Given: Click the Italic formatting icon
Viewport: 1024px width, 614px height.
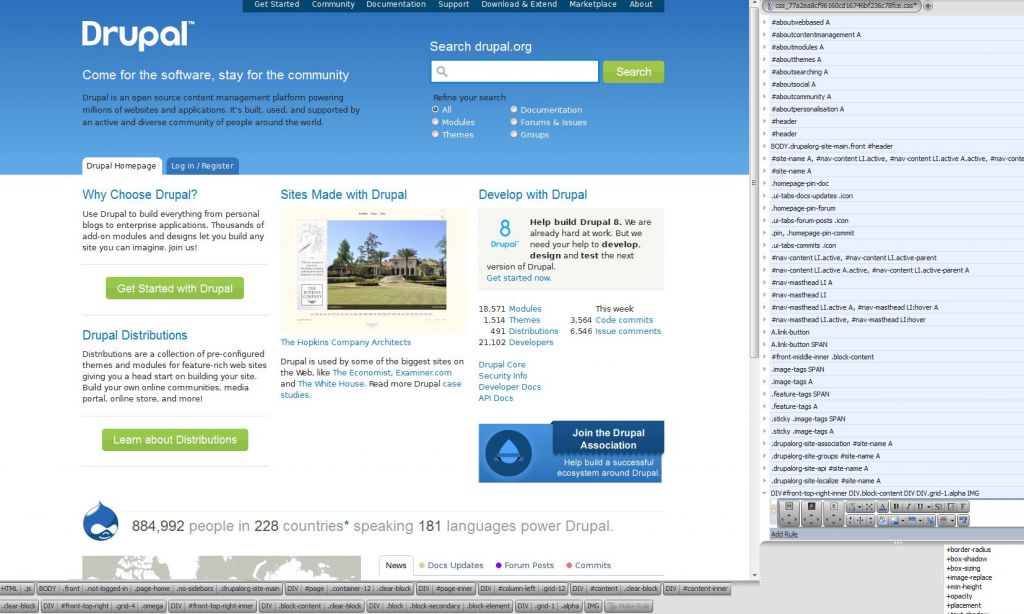Looking at the screenshot, I should pos(909,507).
